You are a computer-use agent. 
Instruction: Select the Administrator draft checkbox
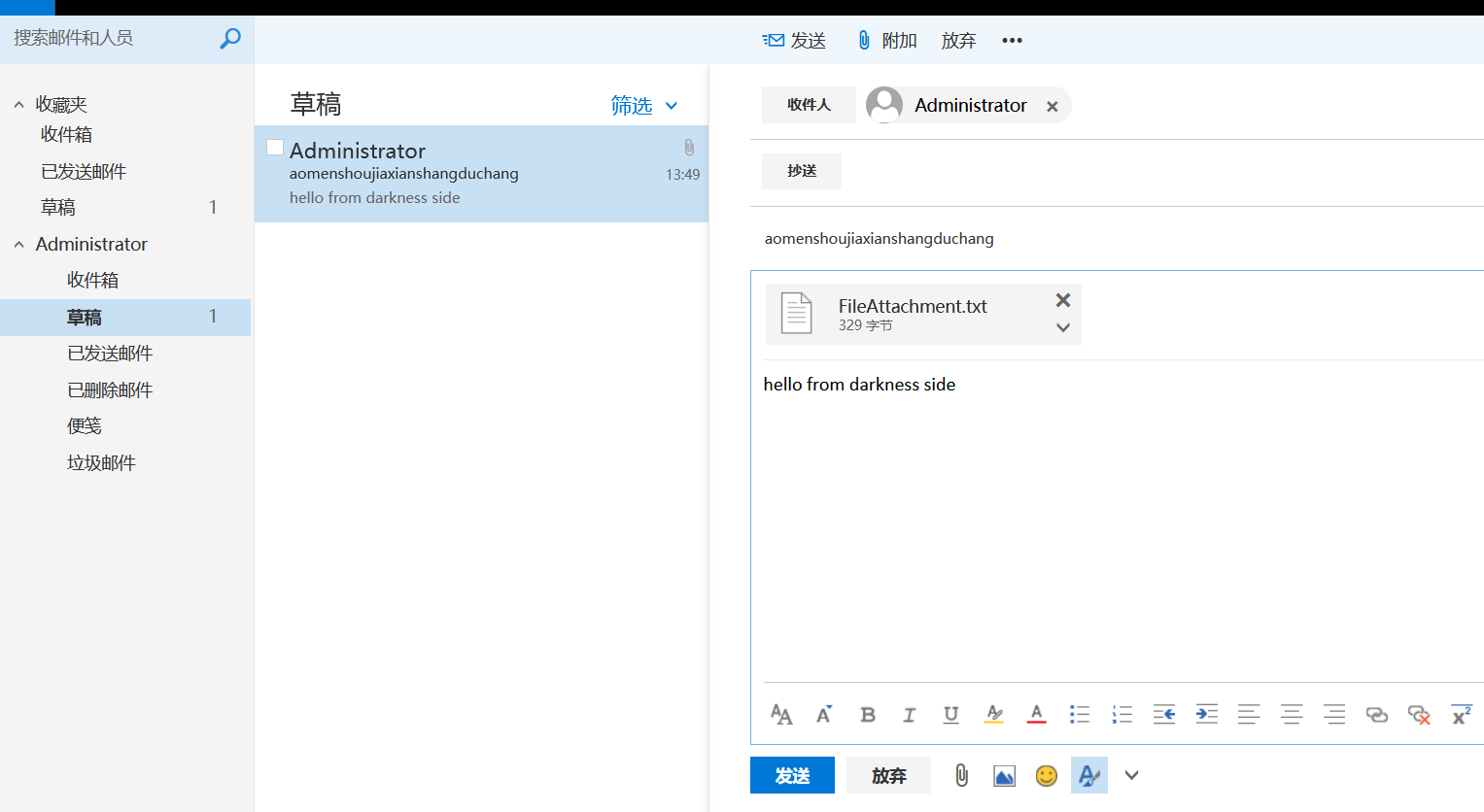pyautogui.click(x=275, y=147)
